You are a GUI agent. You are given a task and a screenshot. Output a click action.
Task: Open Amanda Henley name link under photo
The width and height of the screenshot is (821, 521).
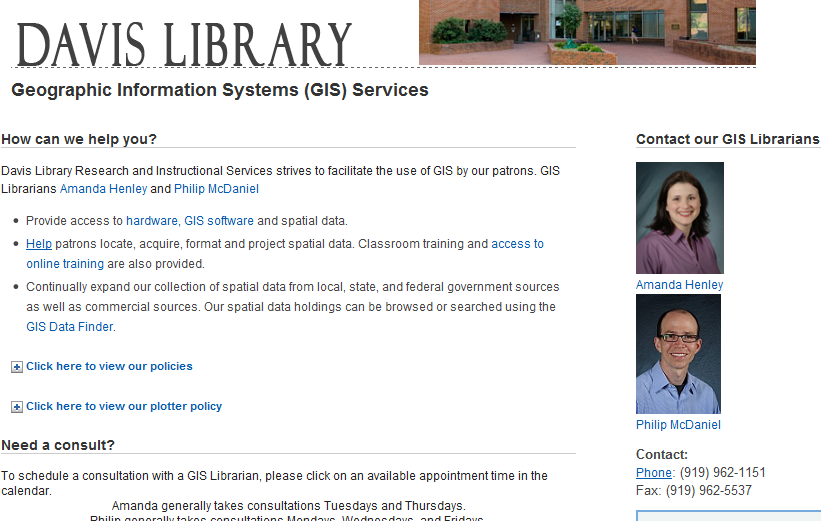click(679, 285)
